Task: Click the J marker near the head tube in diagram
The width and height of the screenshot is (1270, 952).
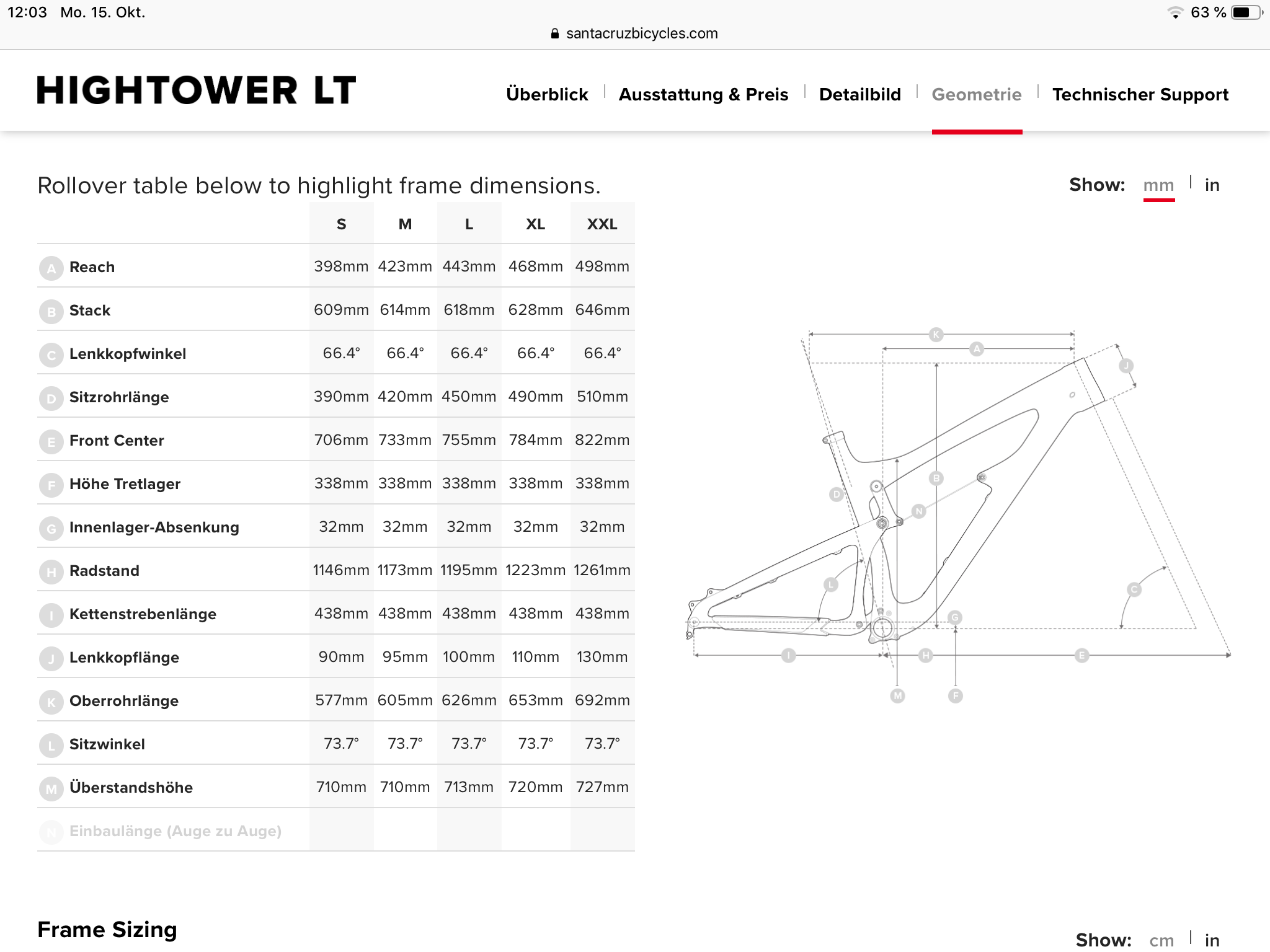Action: [x=1126, y=366]
